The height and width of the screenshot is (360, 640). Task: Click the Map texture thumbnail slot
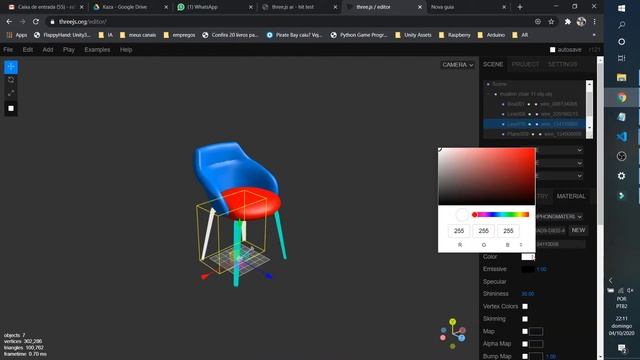[536, 331]
